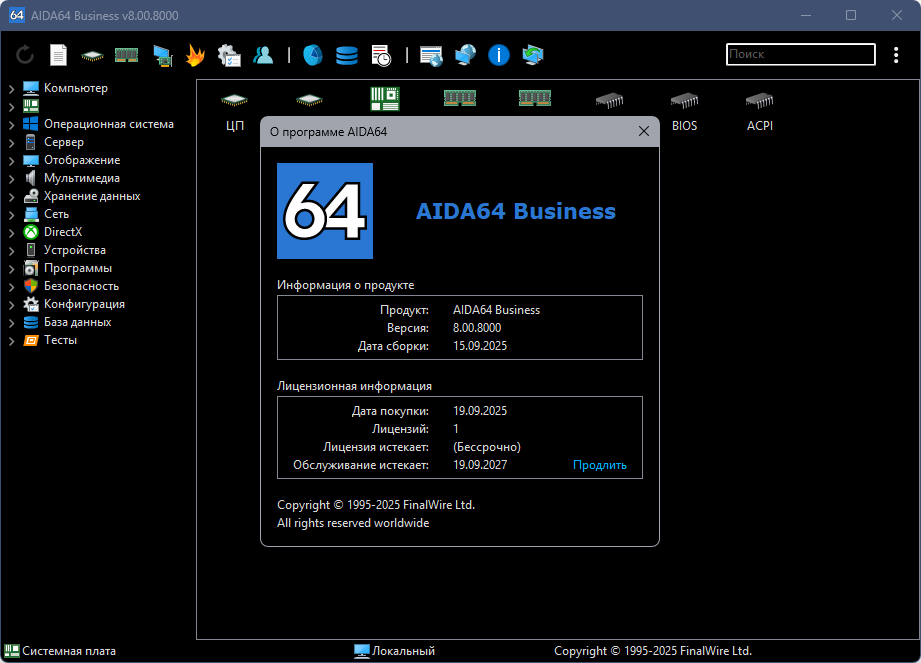Click the monitor icon beside Локальный
Viewport: 921px width, 663px height.
(x=362, y=651)
